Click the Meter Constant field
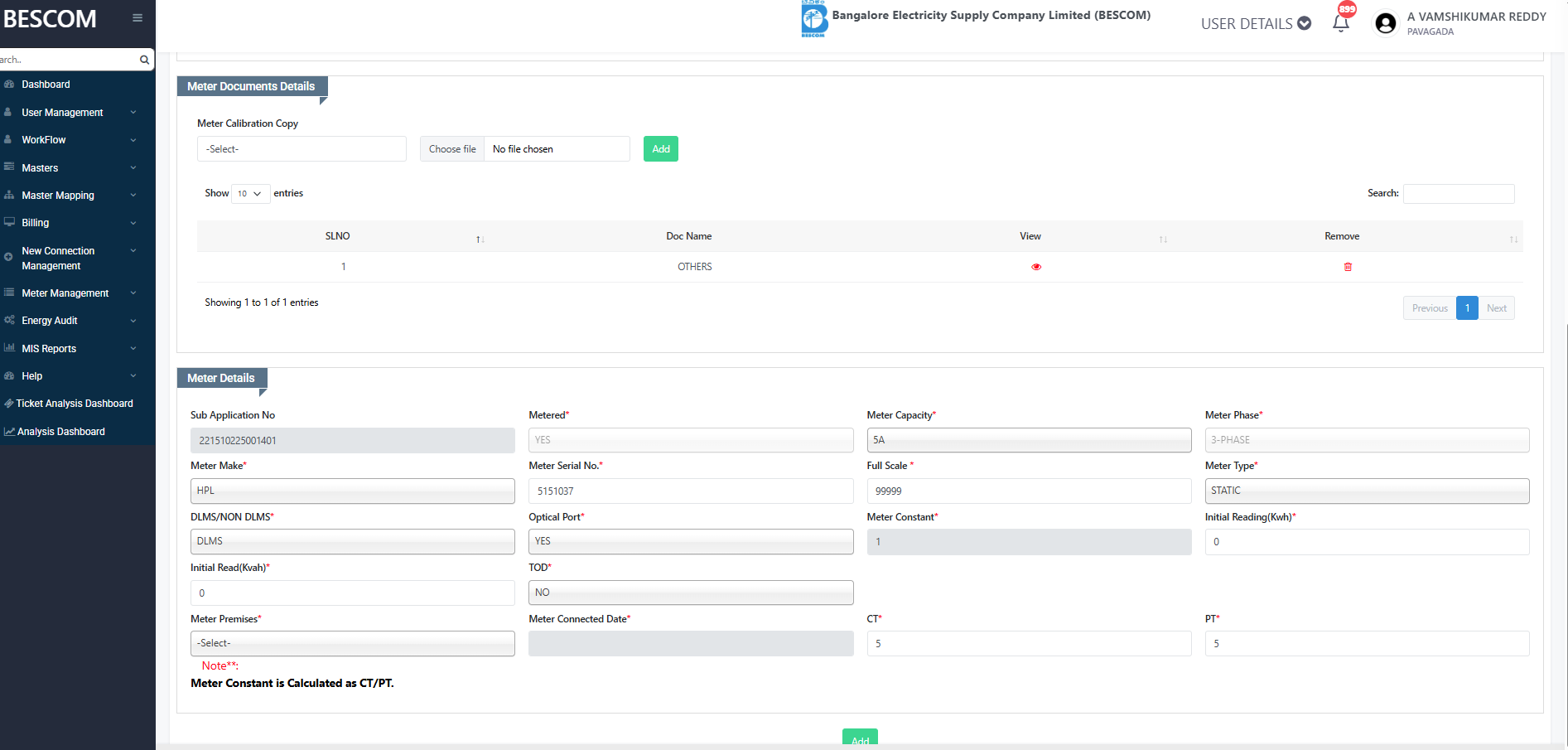This screenshot has height=750, width=1568. tap(1029, 542)
